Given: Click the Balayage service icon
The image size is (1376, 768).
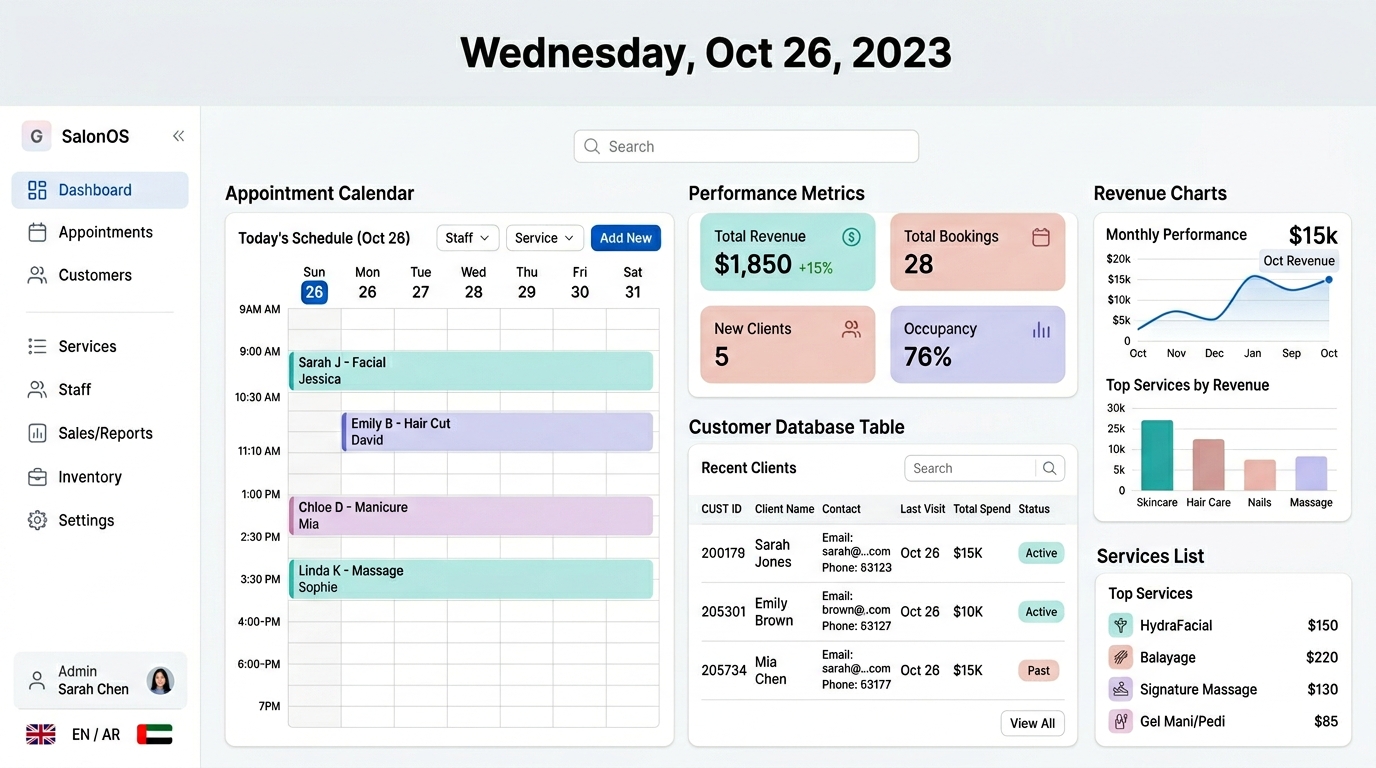Looking at the screenshot, I should click(x=1119, y=657).
